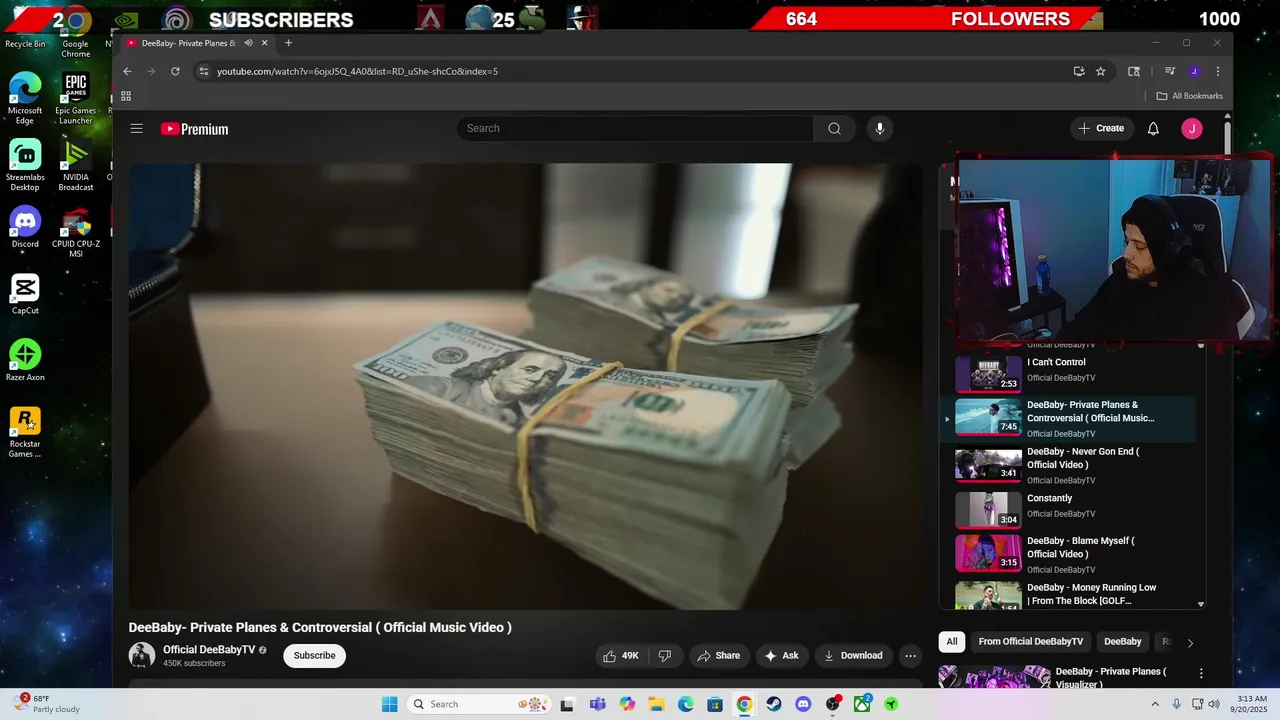1280x720 pixels.
Task: Open the YouTube hamburger guide menu
Action: tap(137, 128)
